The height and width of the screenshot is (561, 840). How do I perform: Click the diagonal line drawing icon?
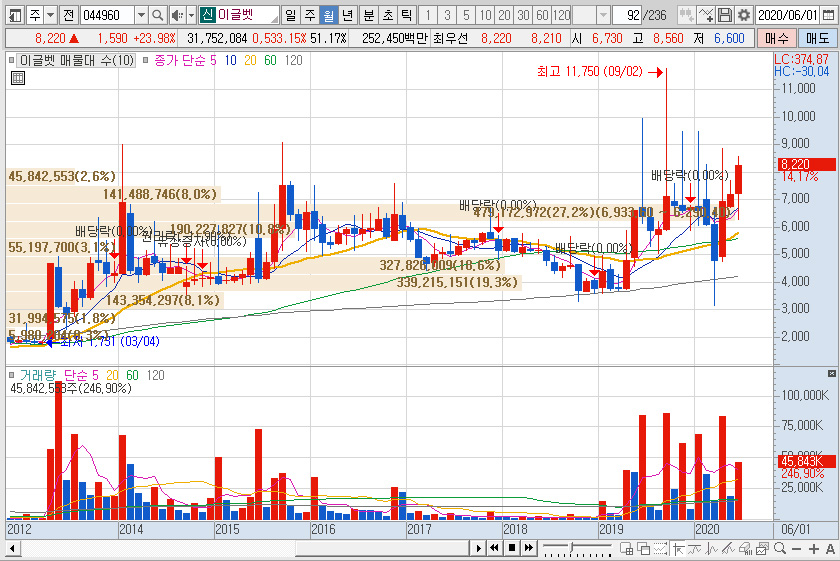[x=729, y=548]
